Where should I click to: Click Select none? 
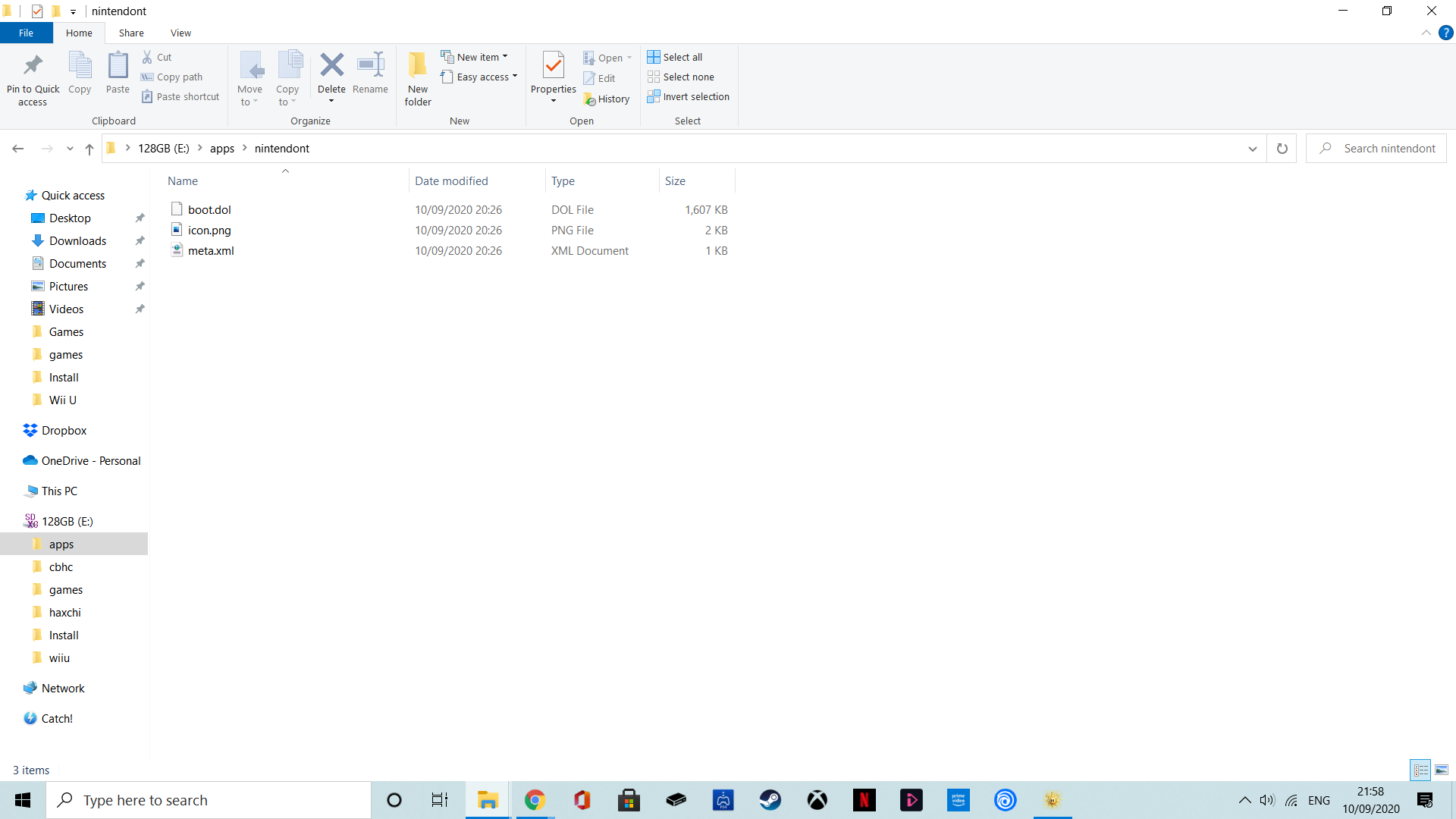click(x=681, y=77)
